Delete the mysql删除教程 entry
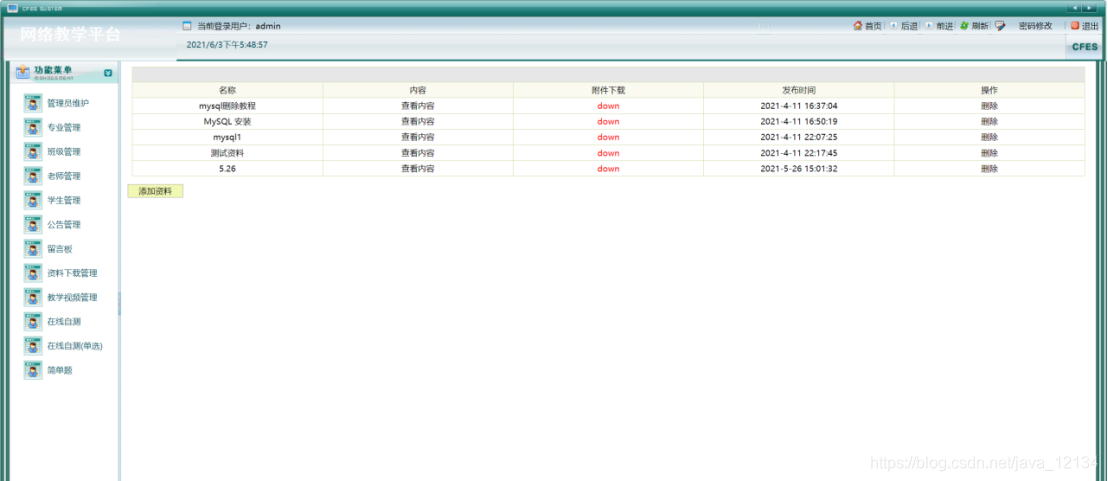This screenshot has width=1108, height=481. [989, 106]
